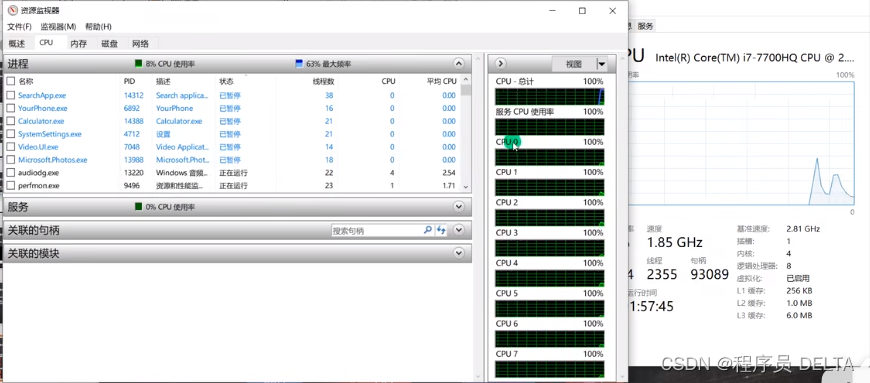The height and width of the screenshot is (383, 870).
Task: Open the 监视器(M) menu
Action: (58, 27)
